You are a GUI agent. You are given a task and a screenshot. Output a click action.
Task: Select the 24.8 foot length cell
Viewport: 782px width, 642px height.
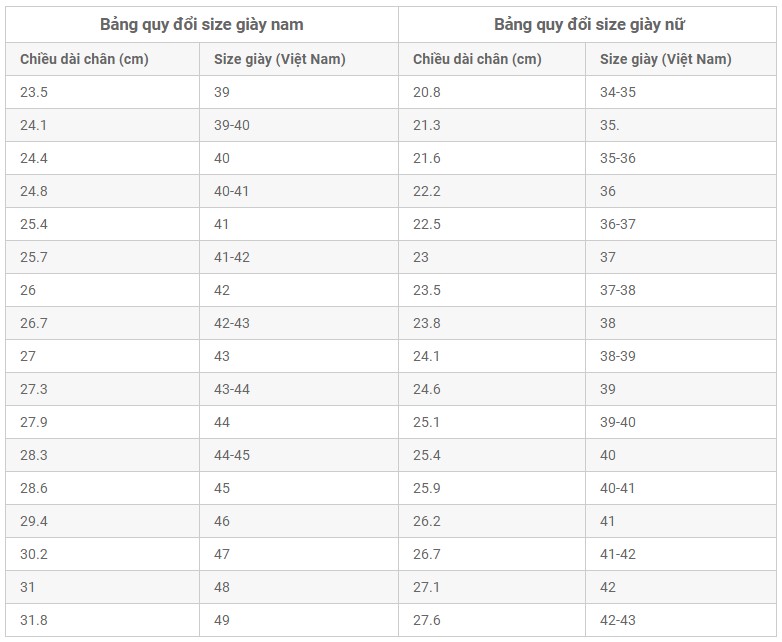tap(34, 191)
